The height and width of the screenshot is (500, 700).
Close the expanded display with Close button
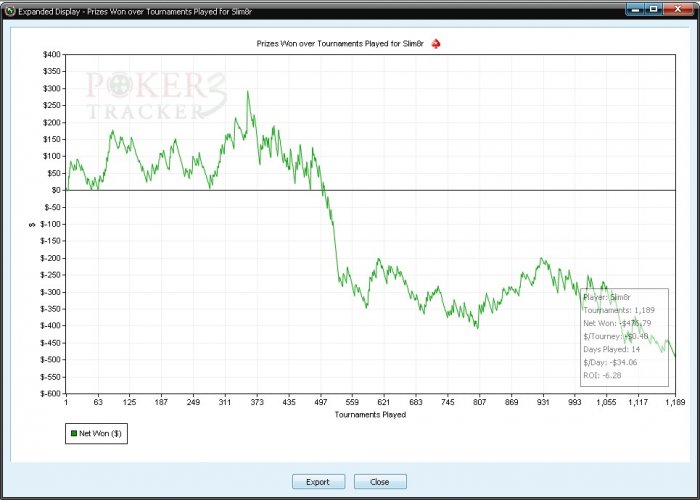[380, 482]
